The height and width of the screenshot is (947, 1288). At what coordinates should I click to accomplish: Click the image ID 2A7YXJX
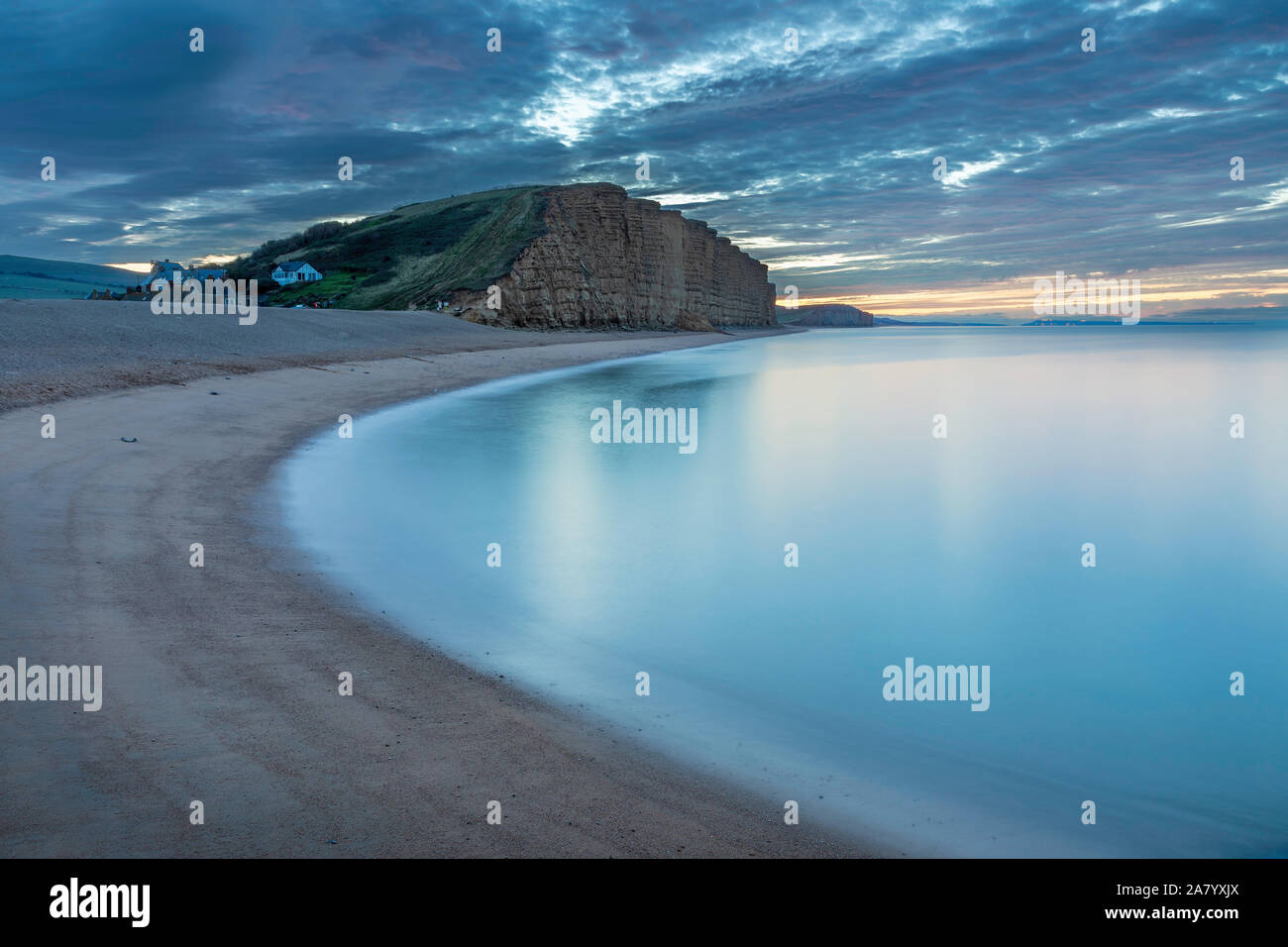(x=1178, y=890)
